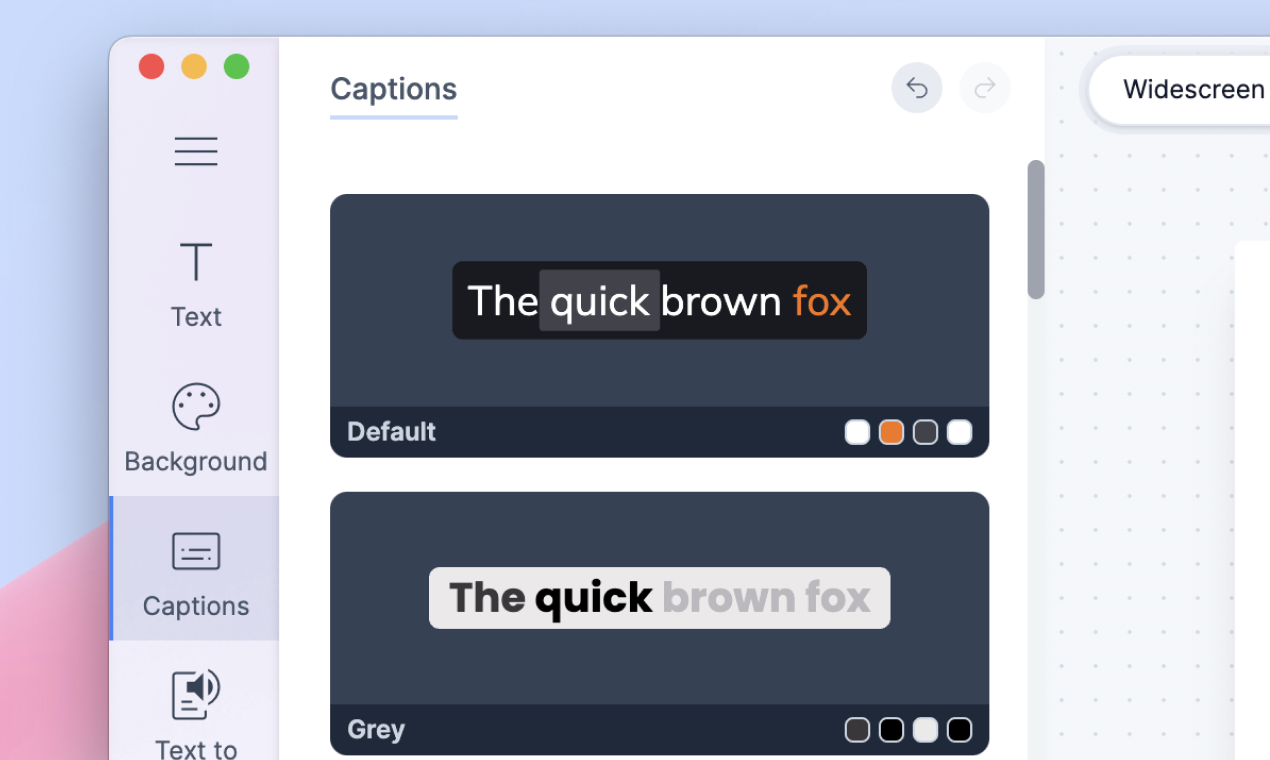Pick light grey swatch in Grey row
Image resolution: width=1270 pixels, height=760 pixels.
(925, 730)
